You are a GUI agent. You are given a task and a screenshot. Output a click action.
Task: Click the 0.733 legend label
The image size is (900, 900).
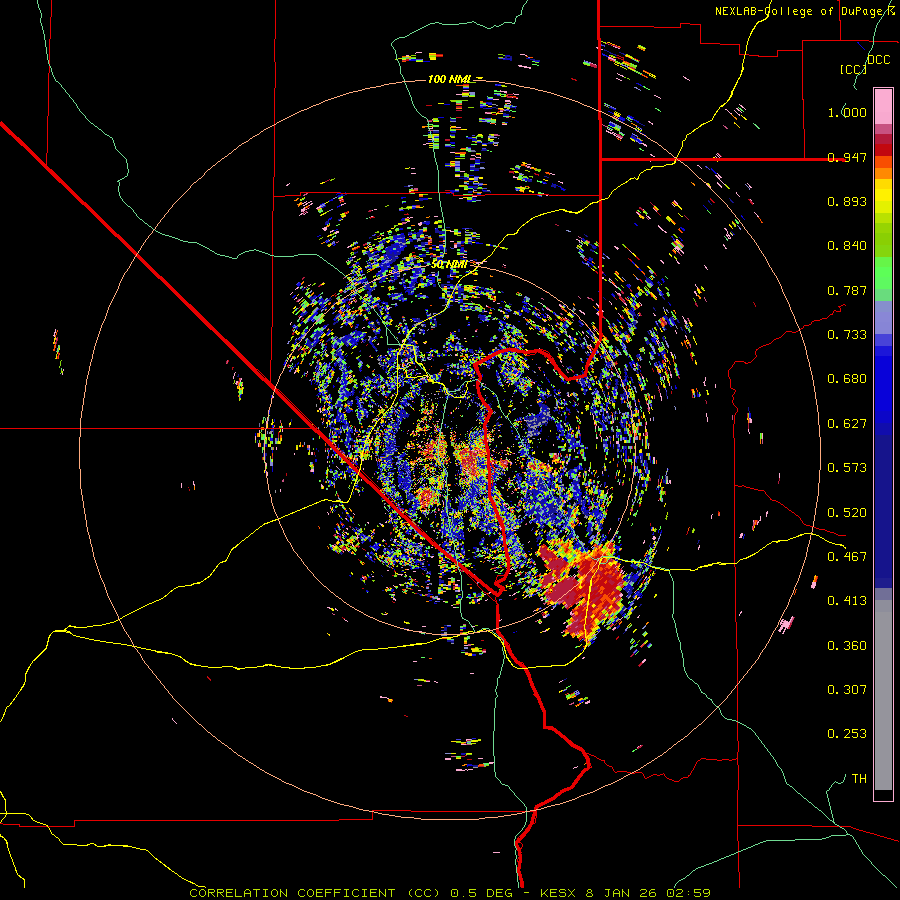click(847, 335)
